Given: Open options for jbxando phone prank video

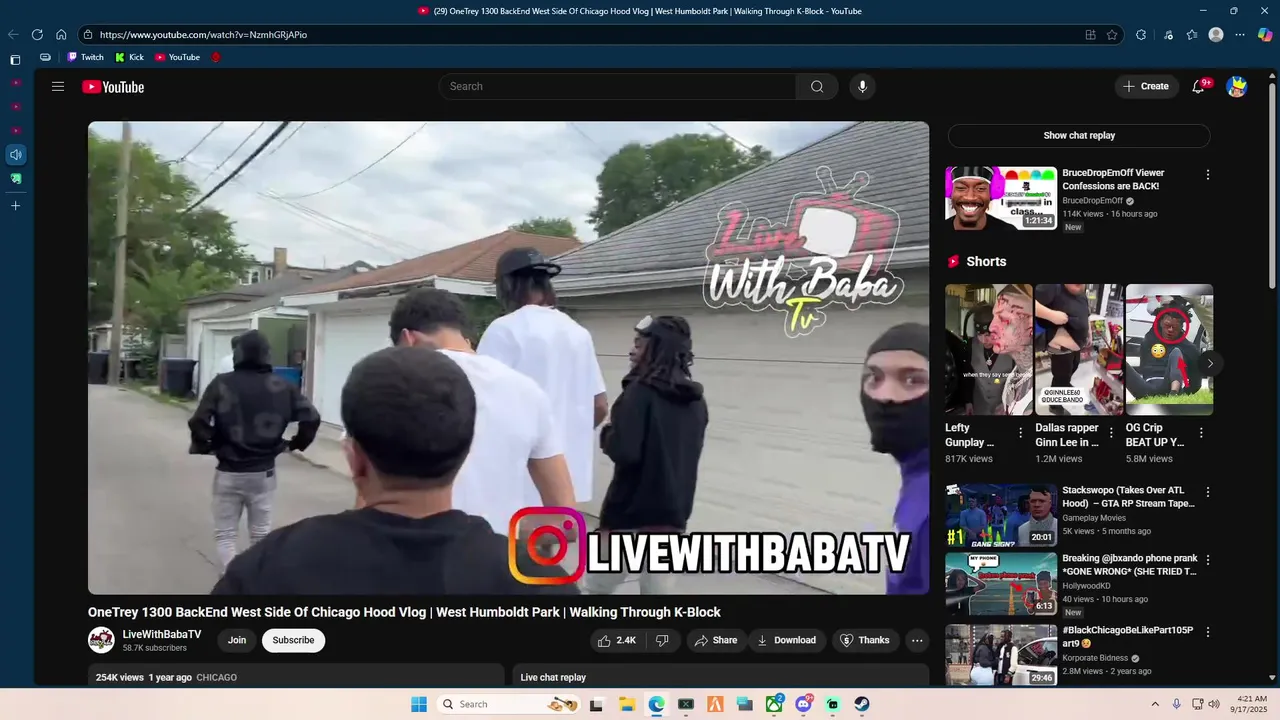Looking at the screenshot, I should click(1207, 560).
